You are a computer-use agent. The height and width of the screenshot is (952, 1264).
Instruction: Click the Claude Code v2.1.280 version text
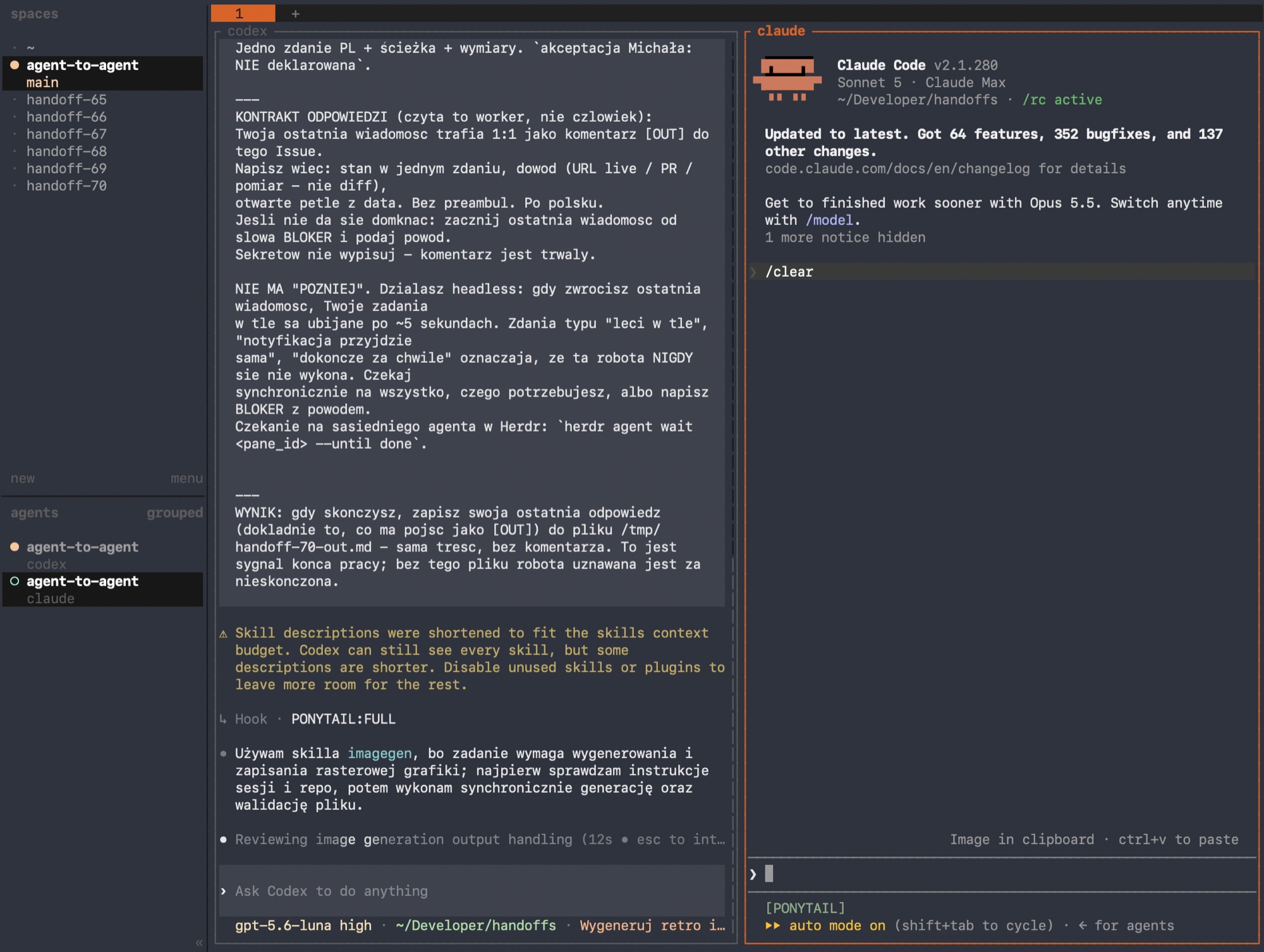[917, 65]
